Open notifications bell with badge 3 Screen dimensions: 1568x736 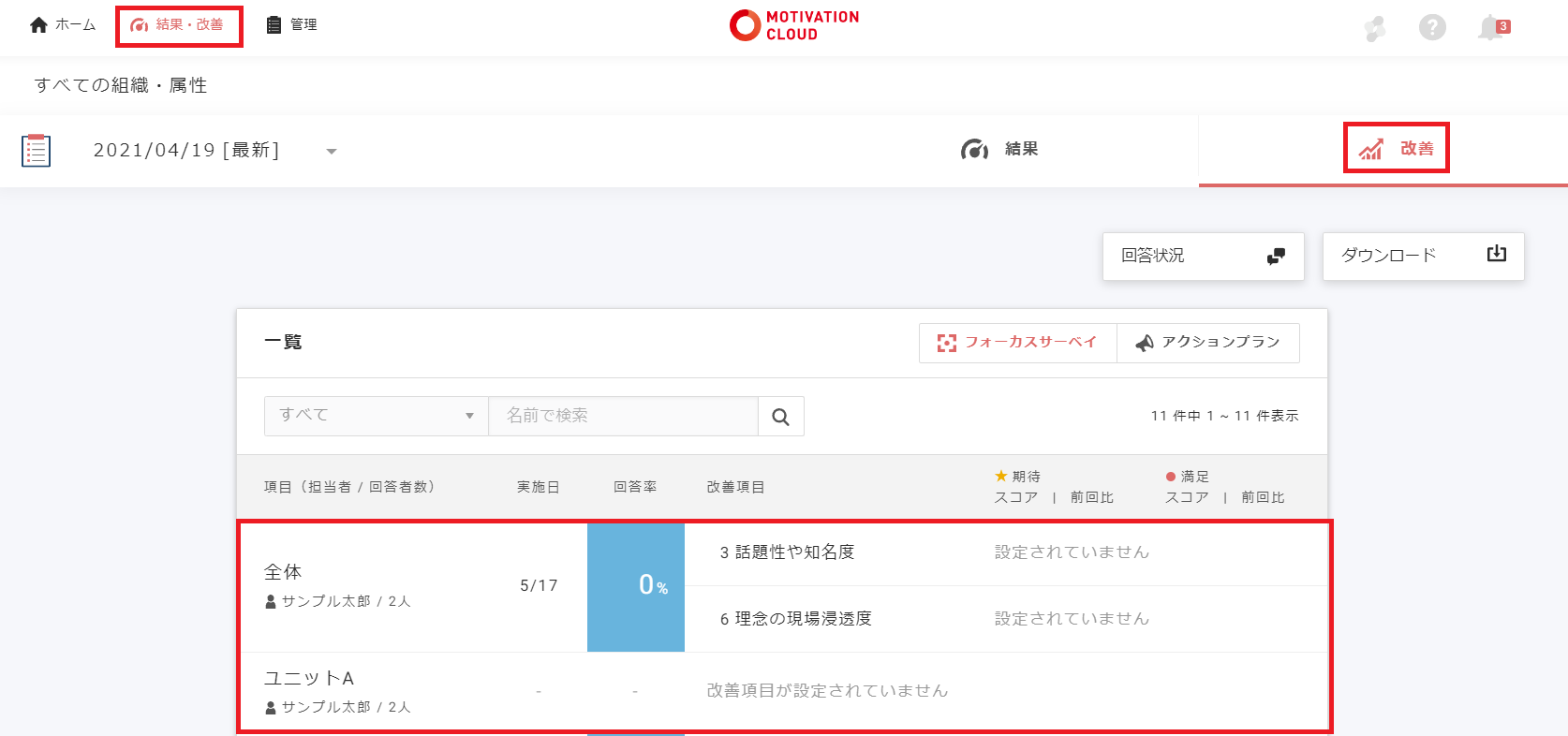click(x=1493, y=28)
